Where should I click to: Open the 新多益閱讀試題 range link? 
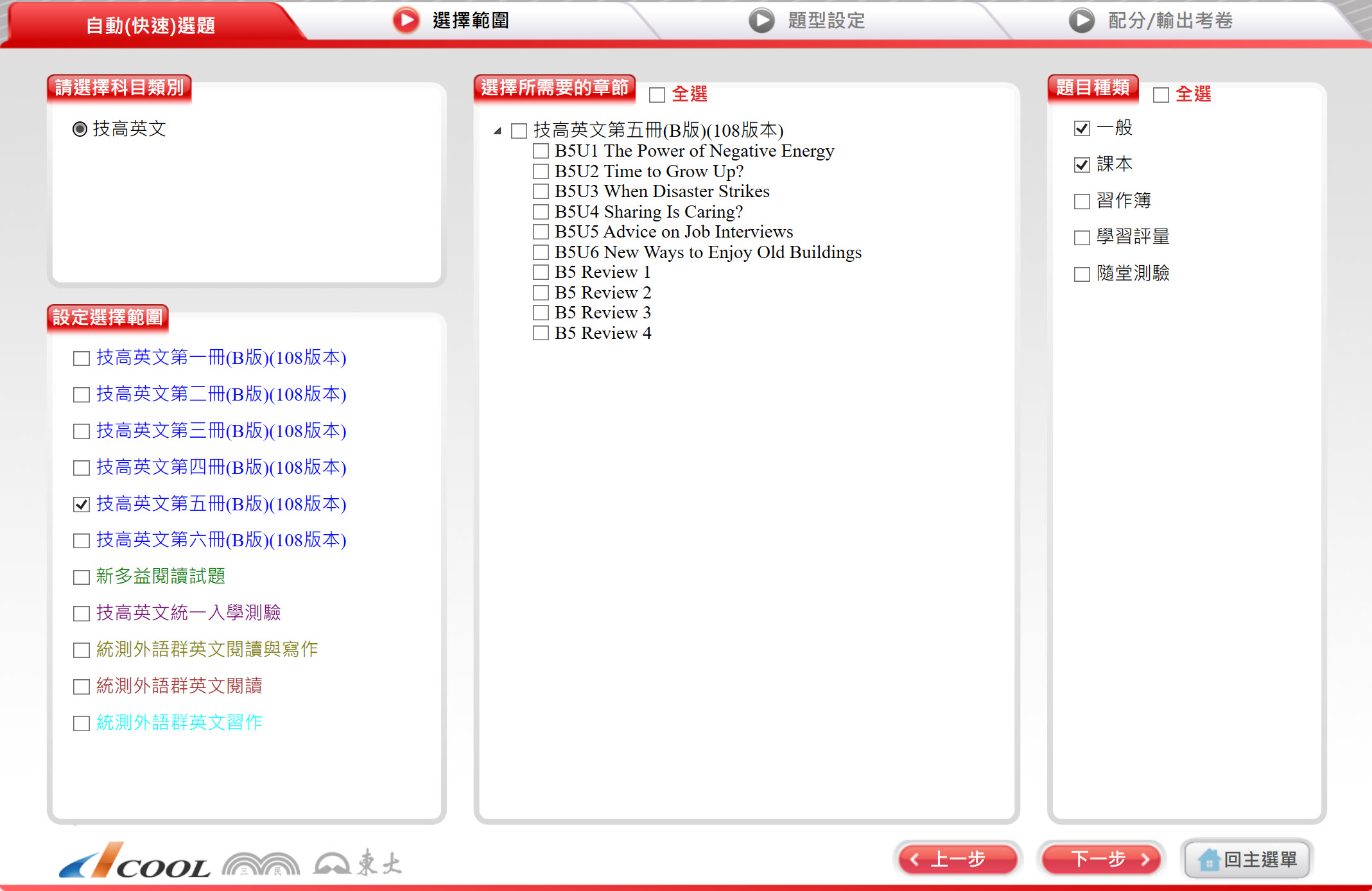click(x=161, y=576)
